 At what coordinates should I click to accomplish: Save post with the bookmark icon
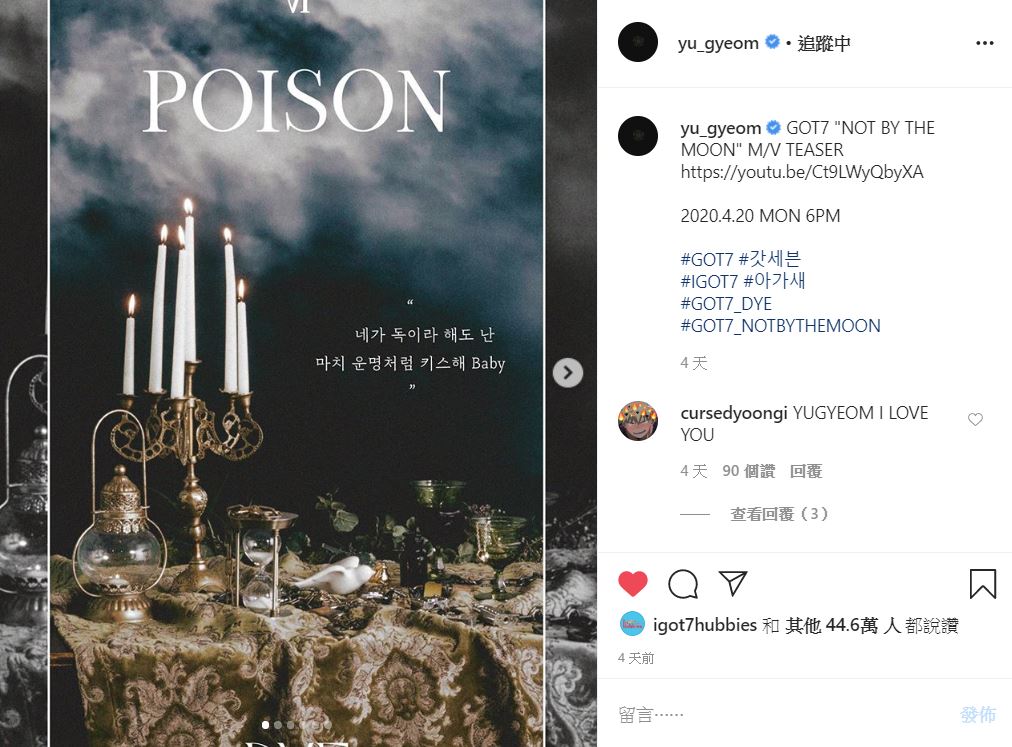tap(982, 584)
